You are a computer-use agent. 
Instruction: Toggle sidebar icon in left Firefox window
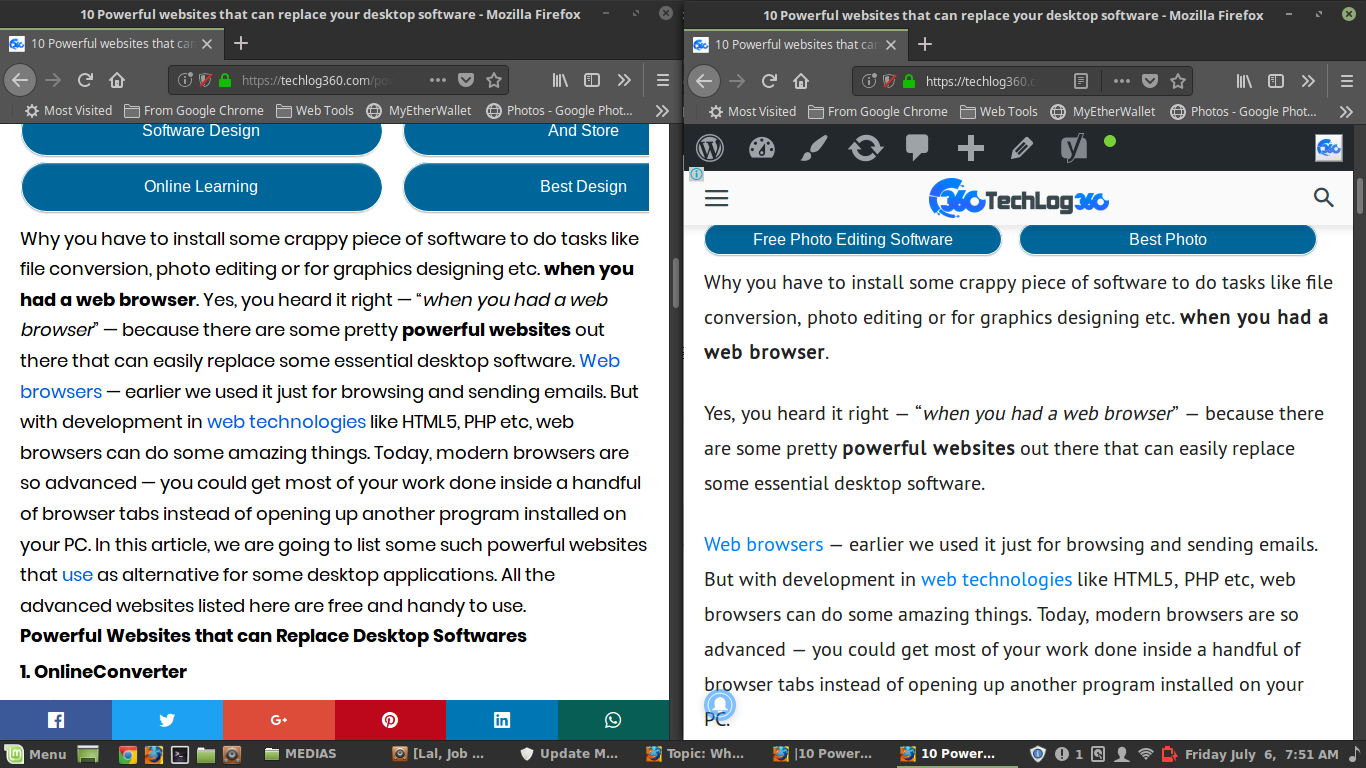click(x=592, y=80)
